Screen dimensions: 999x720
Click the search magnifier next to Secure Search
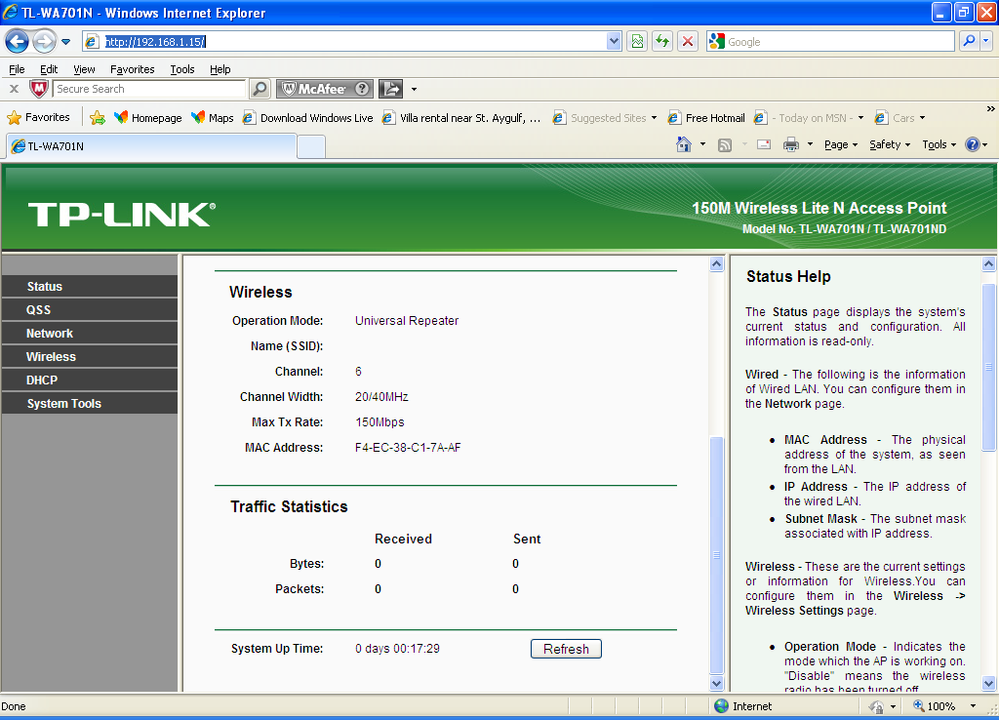pyautogui.click(x=259, y=89)
